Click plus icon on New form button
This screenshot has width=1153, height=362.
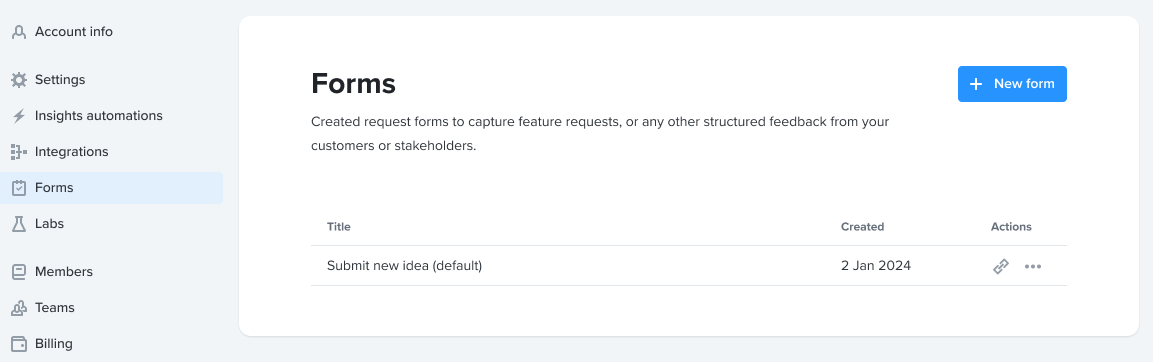pos(976,84)
